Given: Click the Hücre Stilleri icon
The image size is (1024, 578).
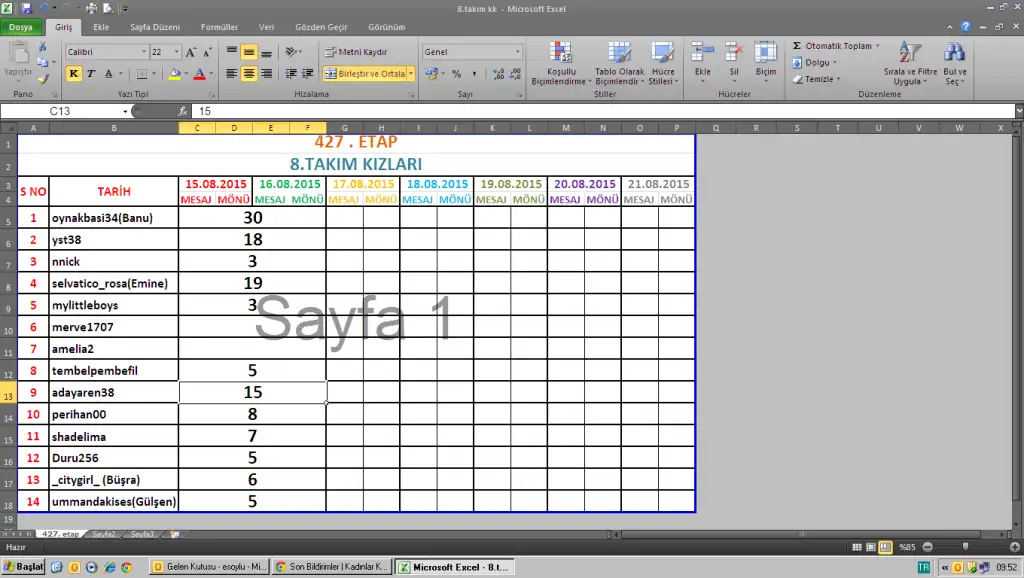Looking at the screenshot, I should 661,54.
